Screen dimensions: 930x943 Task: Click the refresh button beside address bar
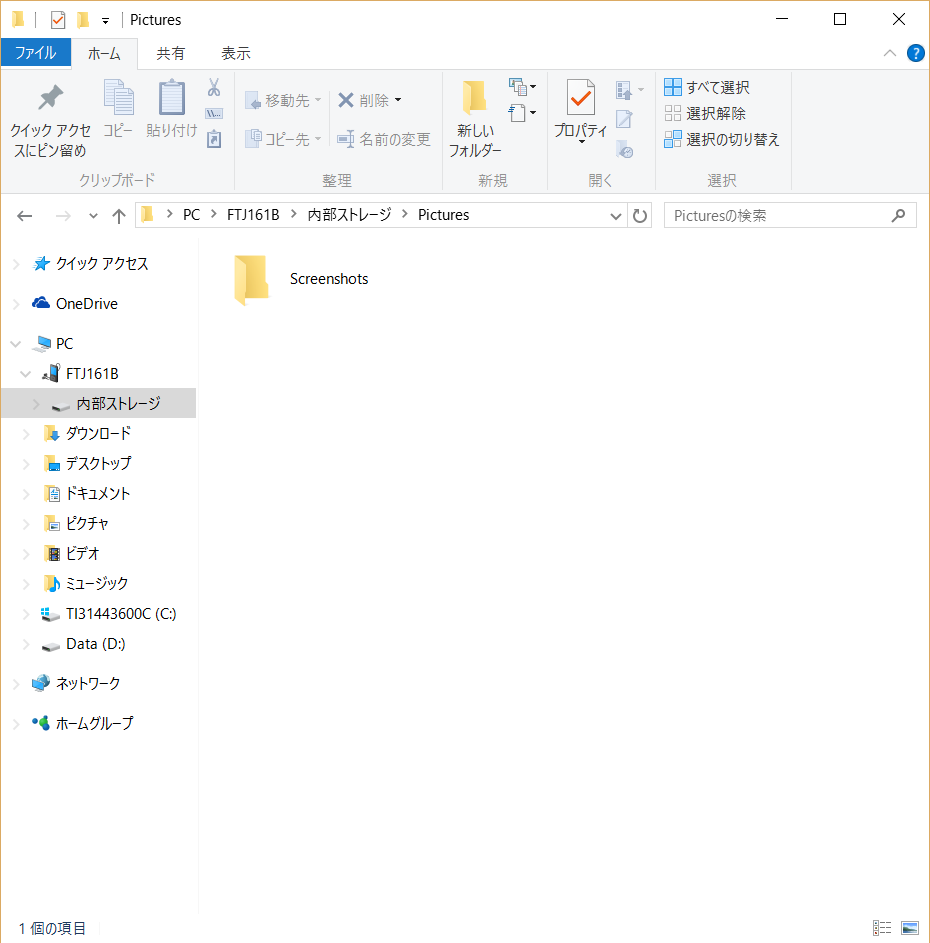point(640,215)
